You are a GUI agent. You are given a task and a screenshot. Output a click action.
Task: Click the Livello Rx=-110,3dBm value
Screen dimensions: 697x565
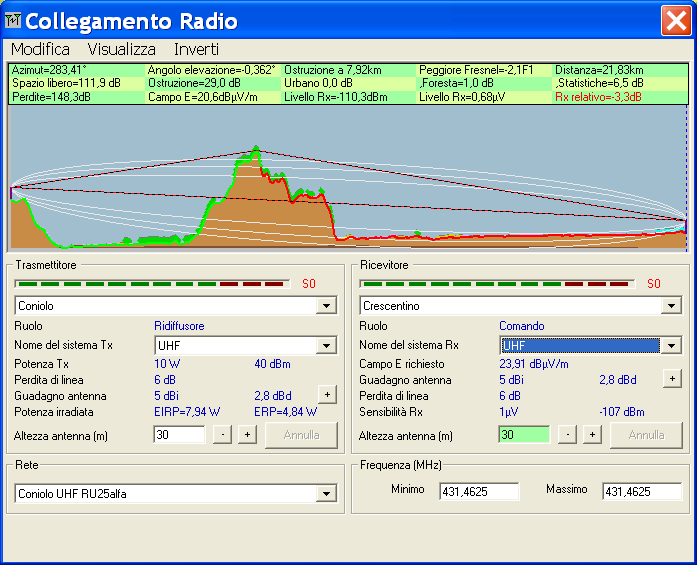[x=336, y=97]
